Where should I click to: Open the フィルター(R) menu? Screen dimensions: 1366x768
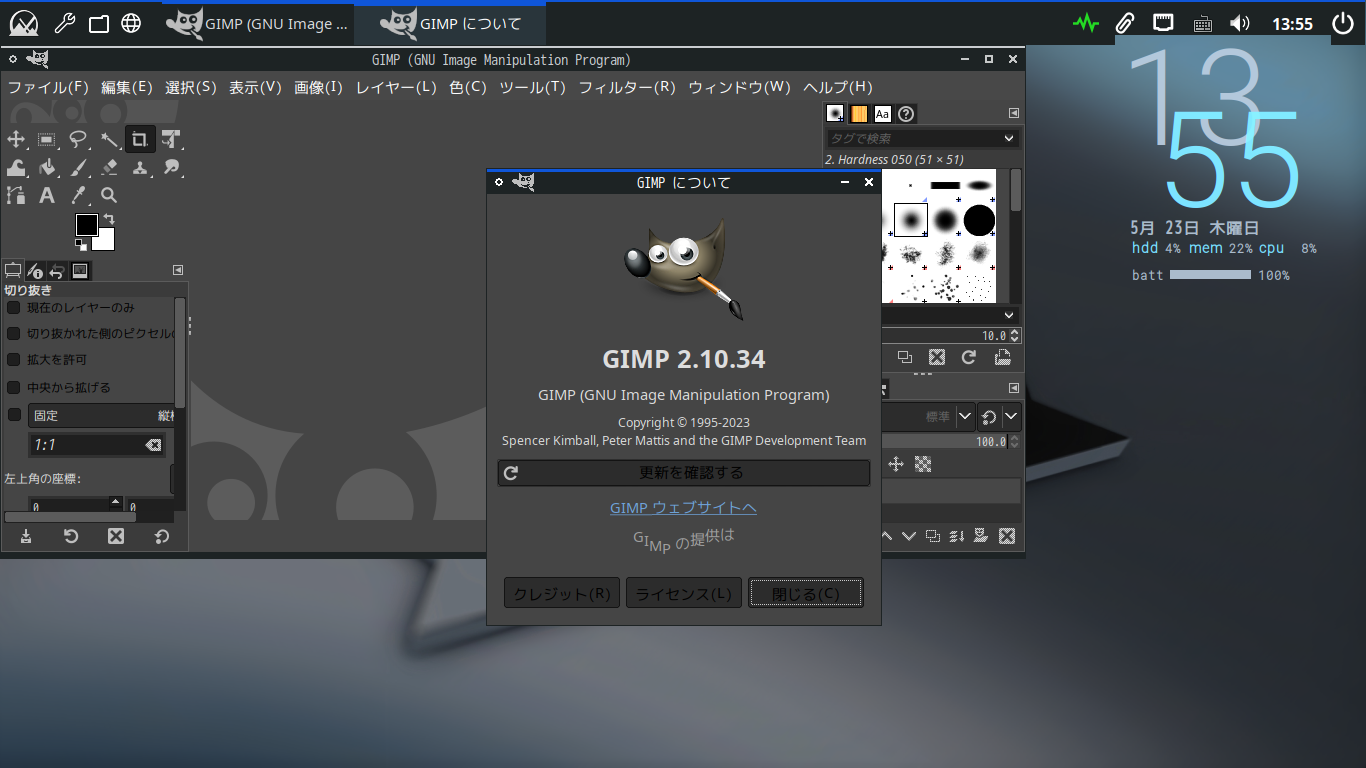627,87
